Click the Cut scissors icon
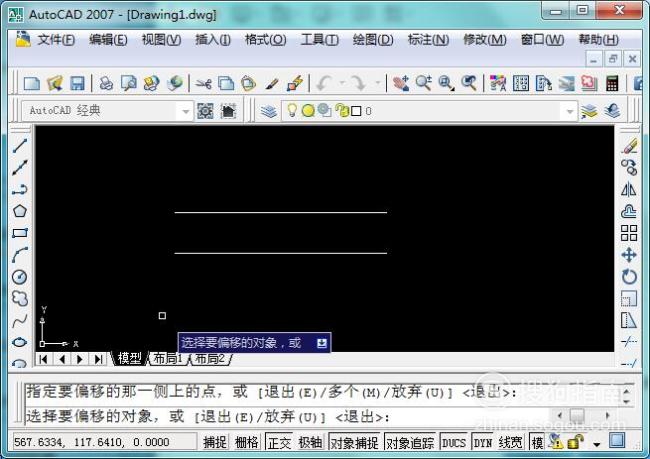Viewport: 650px width, 459px height. 203,84
